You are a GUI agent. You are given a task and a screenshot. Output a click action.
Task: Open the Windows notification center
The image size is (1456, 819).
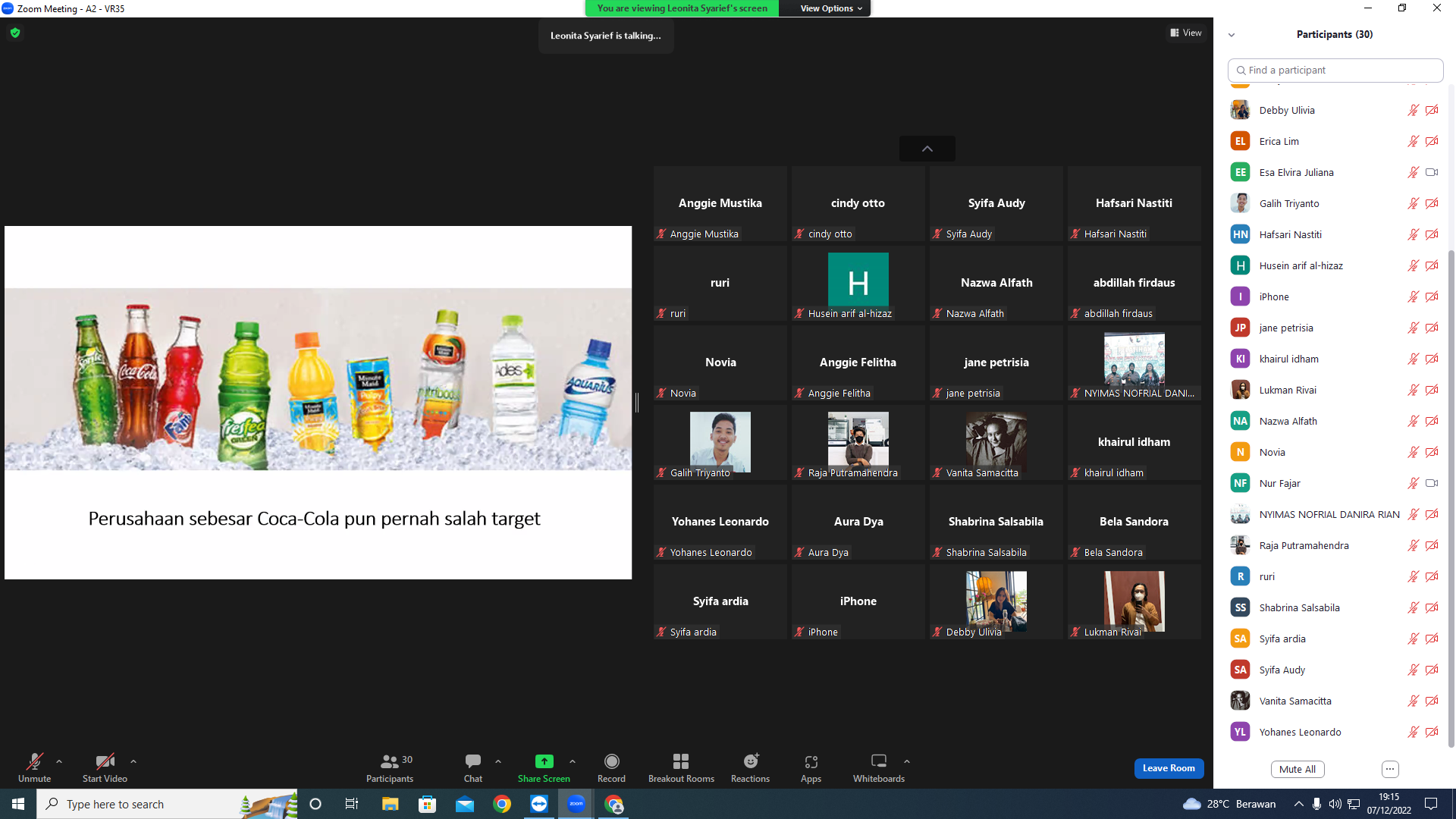pos(1431,804)
